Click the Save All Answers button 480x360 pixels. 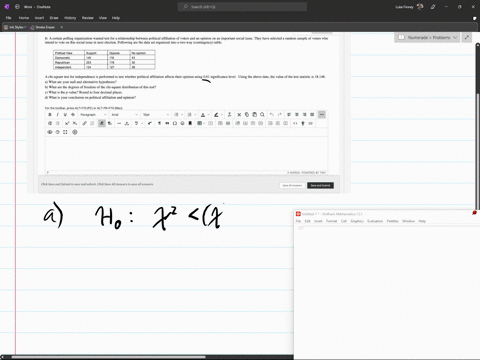(292, 185)
